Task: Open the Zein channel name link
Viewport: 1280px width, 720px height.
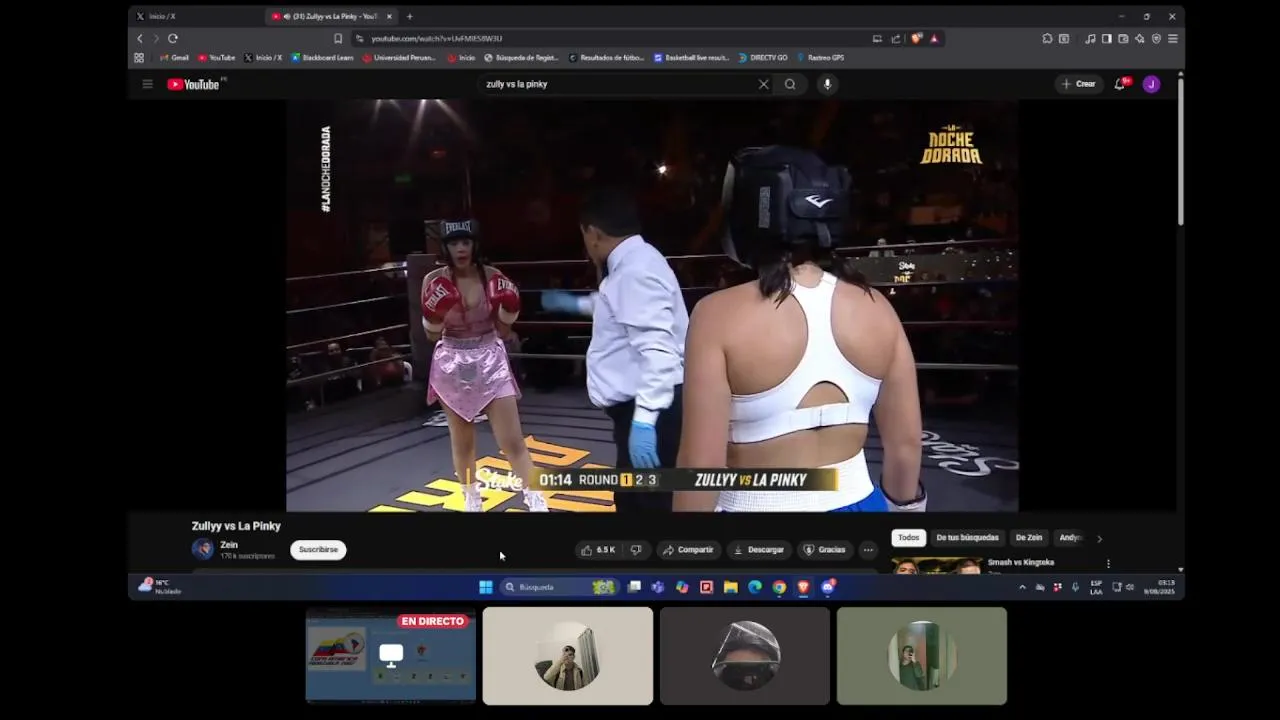Action: (x=229, y=545)
